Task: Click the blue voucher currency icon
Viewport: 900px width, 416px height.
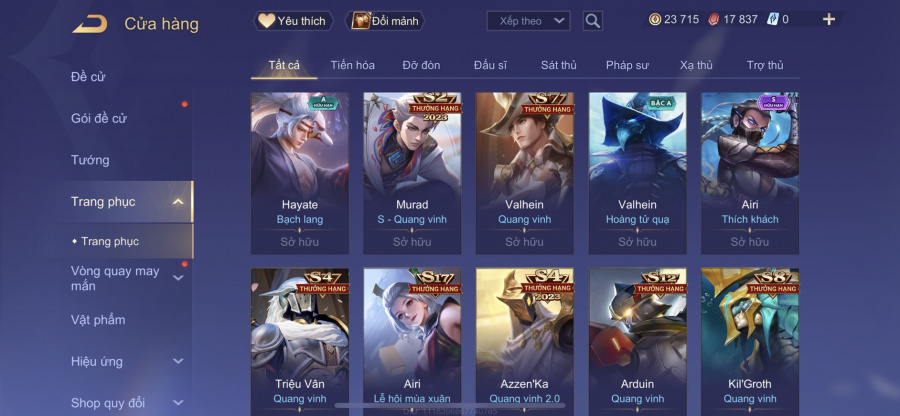Action: click(x=772, y=20)
